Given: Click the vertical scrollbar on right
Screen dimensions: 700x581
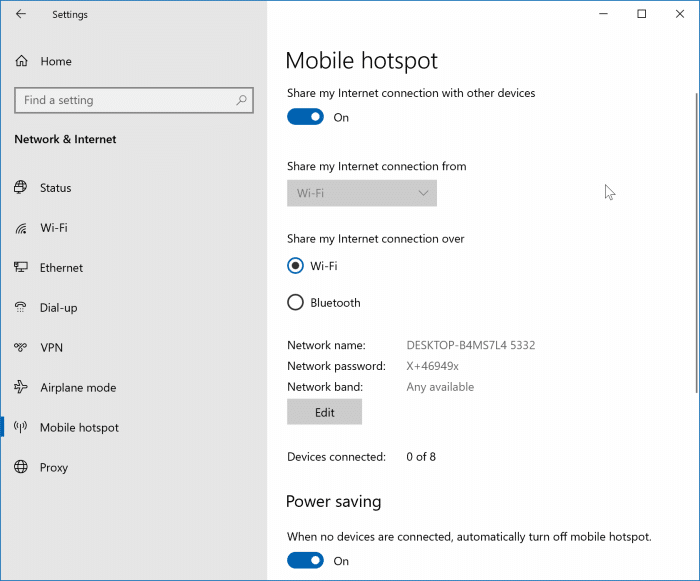Looking at the screenshot, I should coord(696,243).
